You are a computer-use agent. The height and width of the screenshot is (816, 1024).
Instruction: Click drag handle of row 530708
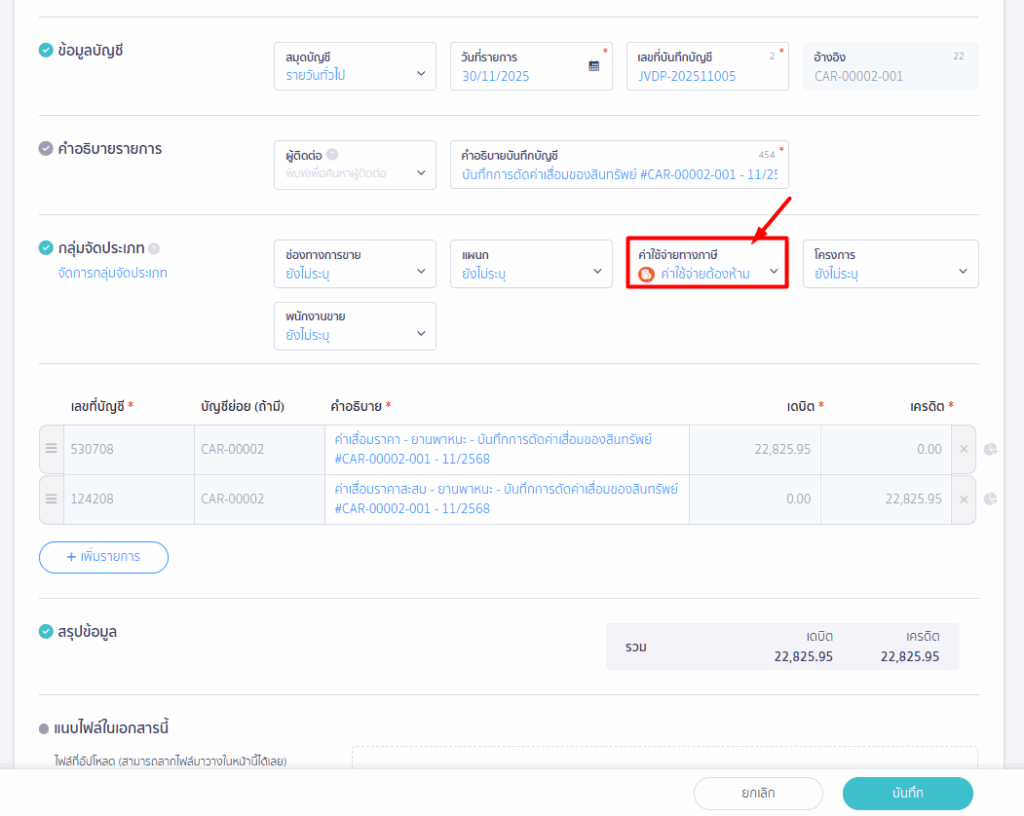51,449
